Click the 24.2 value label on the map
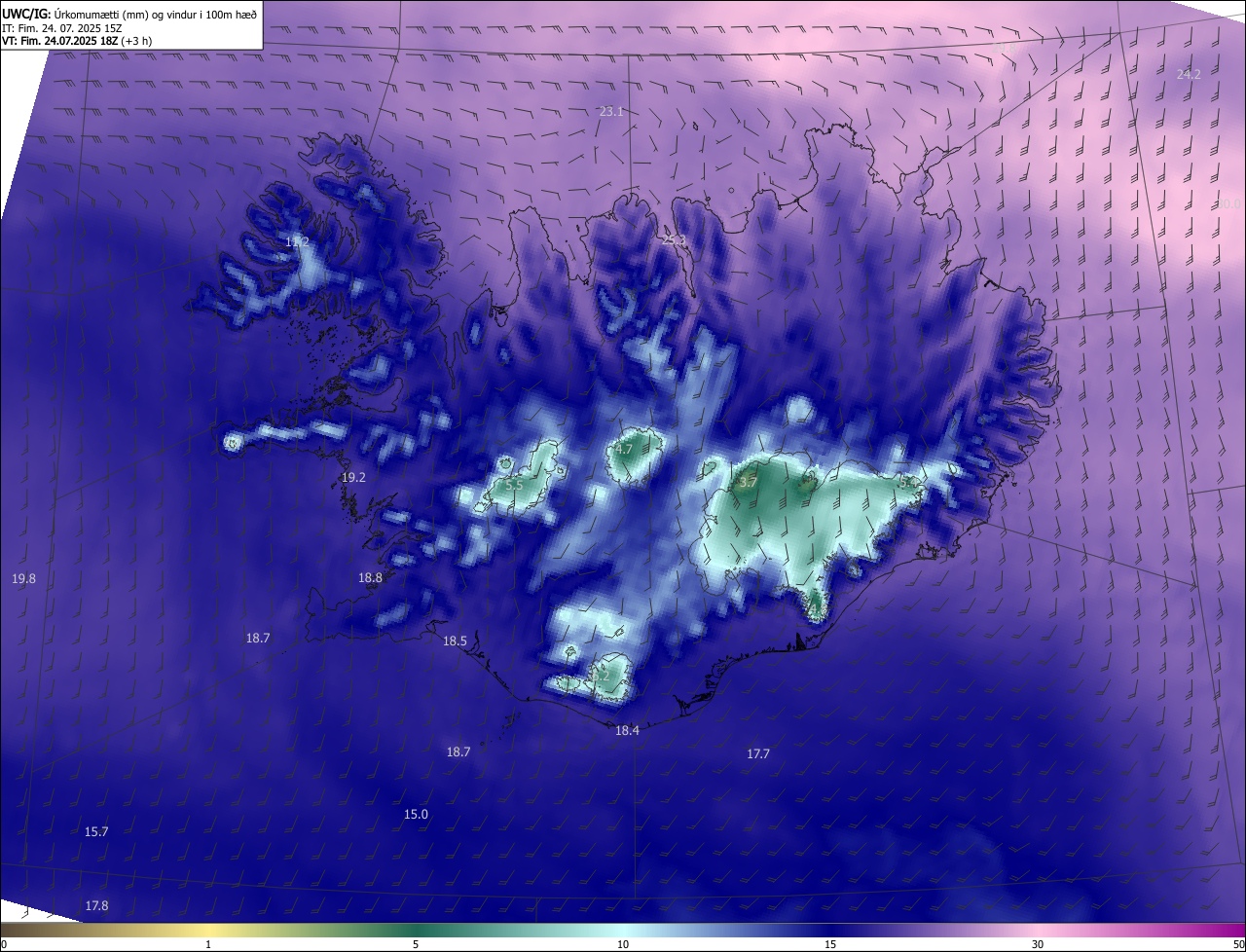This screenshot has width=1246, height=952. pyautogui.click(x=1189, y=74)
